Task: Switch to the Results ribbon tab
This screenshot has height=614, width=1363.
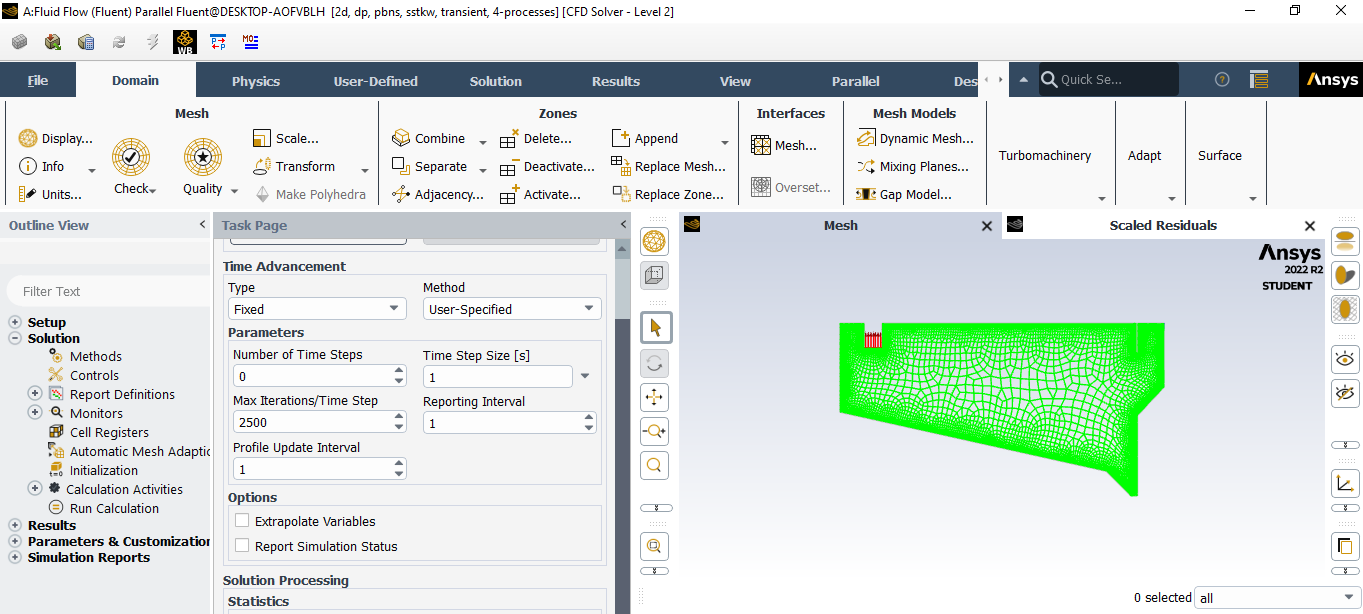Action: 616,81
